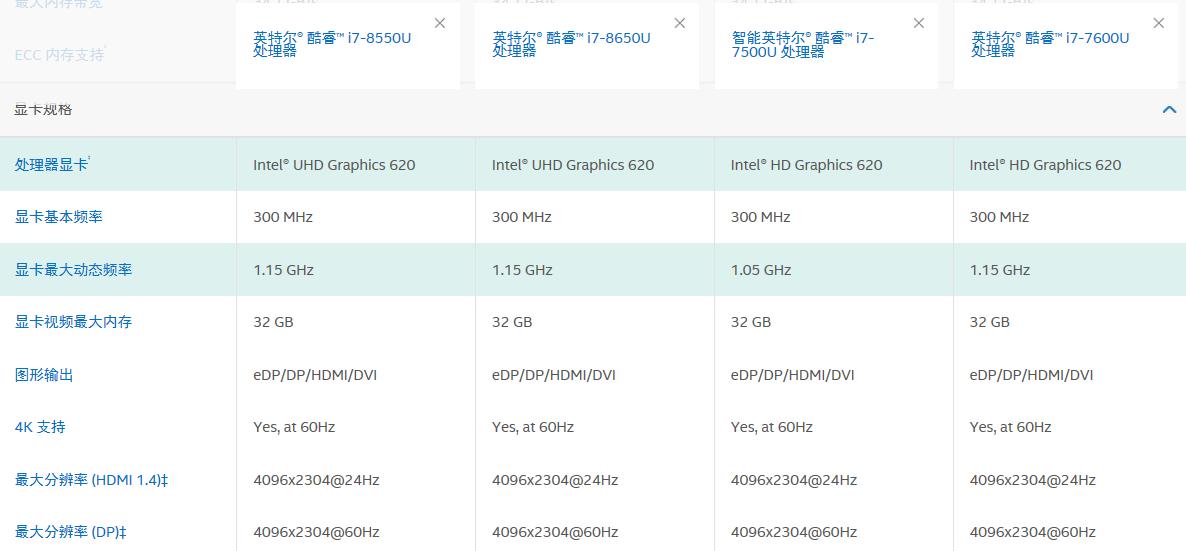Click 4096x2304@60Hz value for i7-7600U
Viewport: 1186px width, 551px height.
coord(1033,532)
